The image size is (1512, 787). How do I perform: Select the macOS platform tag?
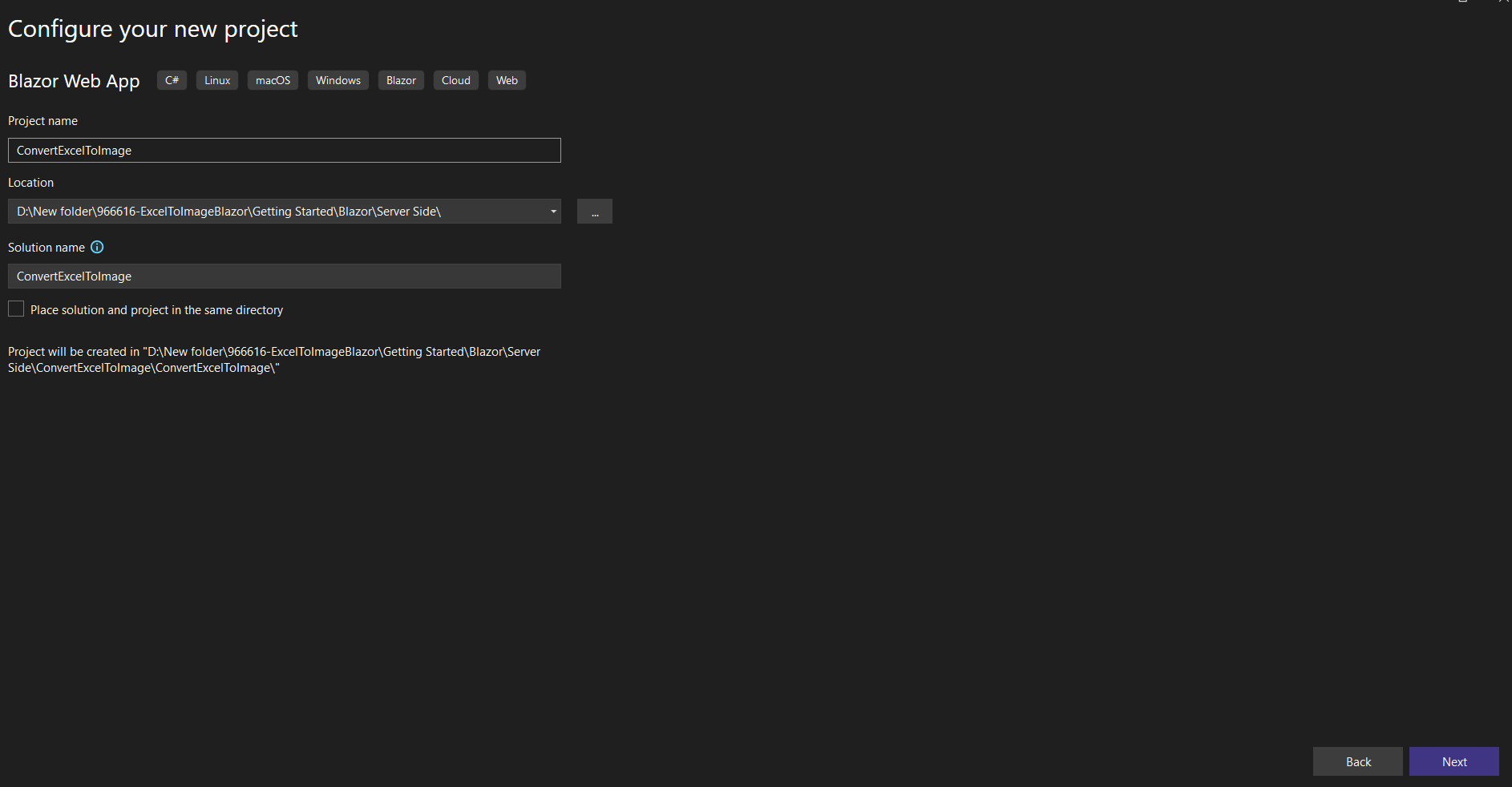tap(273, 80)
